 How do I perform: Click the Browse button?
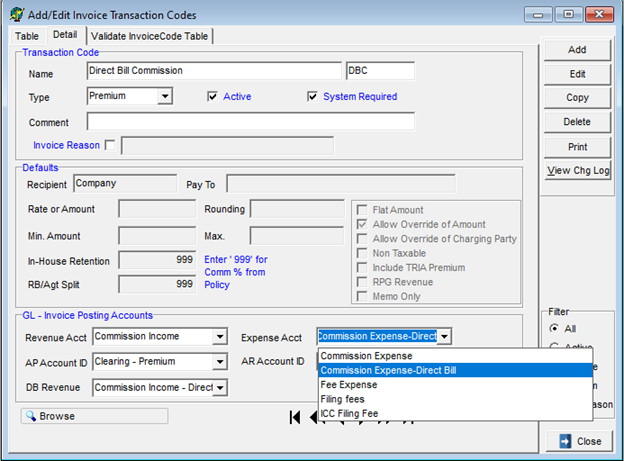[94, 416]
